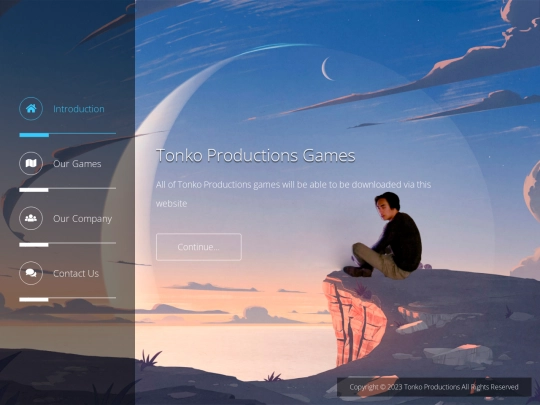
Task: Click the photo of the man sitting on the cliff
Action: 384,236
